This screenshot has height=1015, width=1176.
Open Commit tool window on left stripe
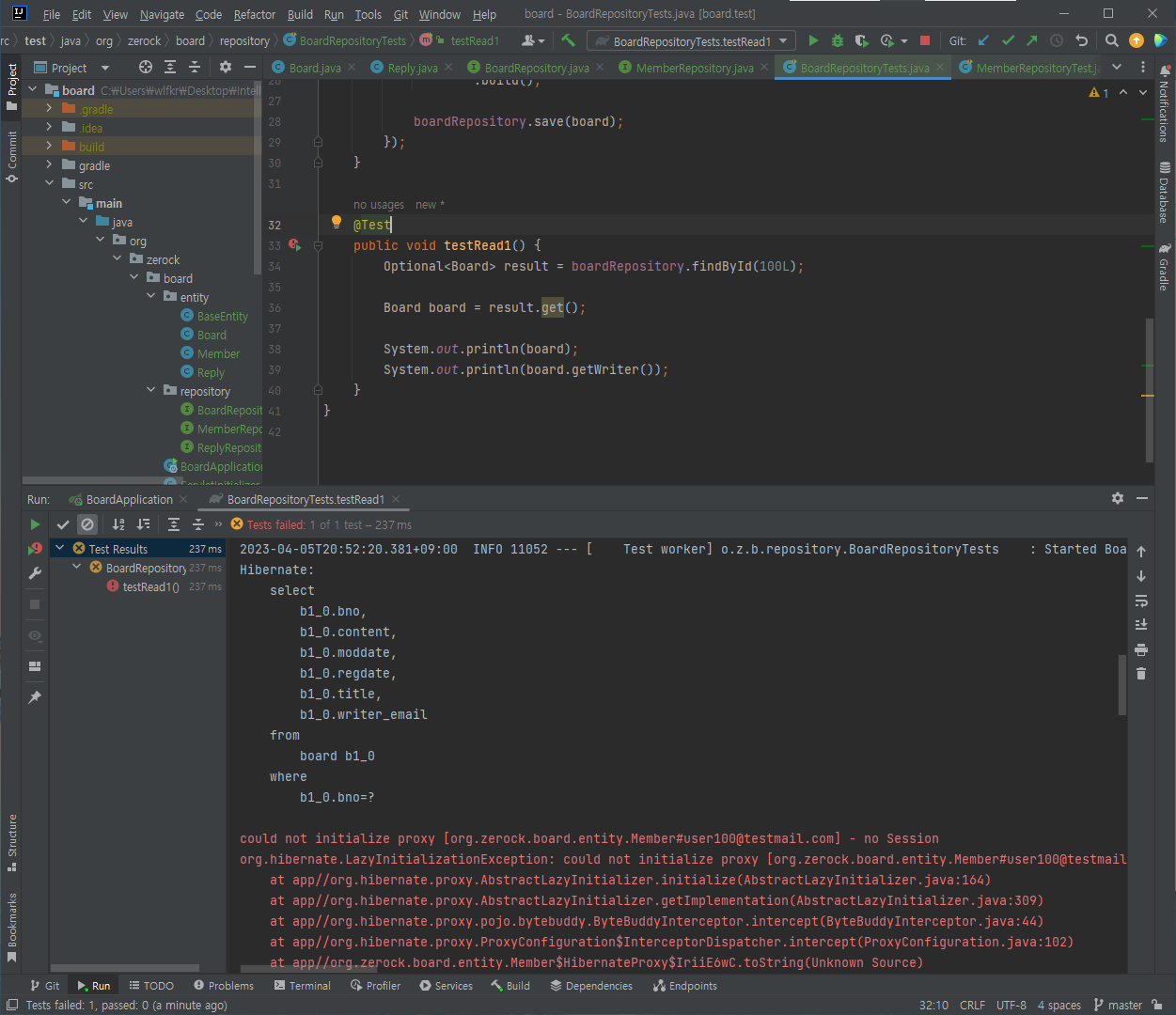point(12,156)
